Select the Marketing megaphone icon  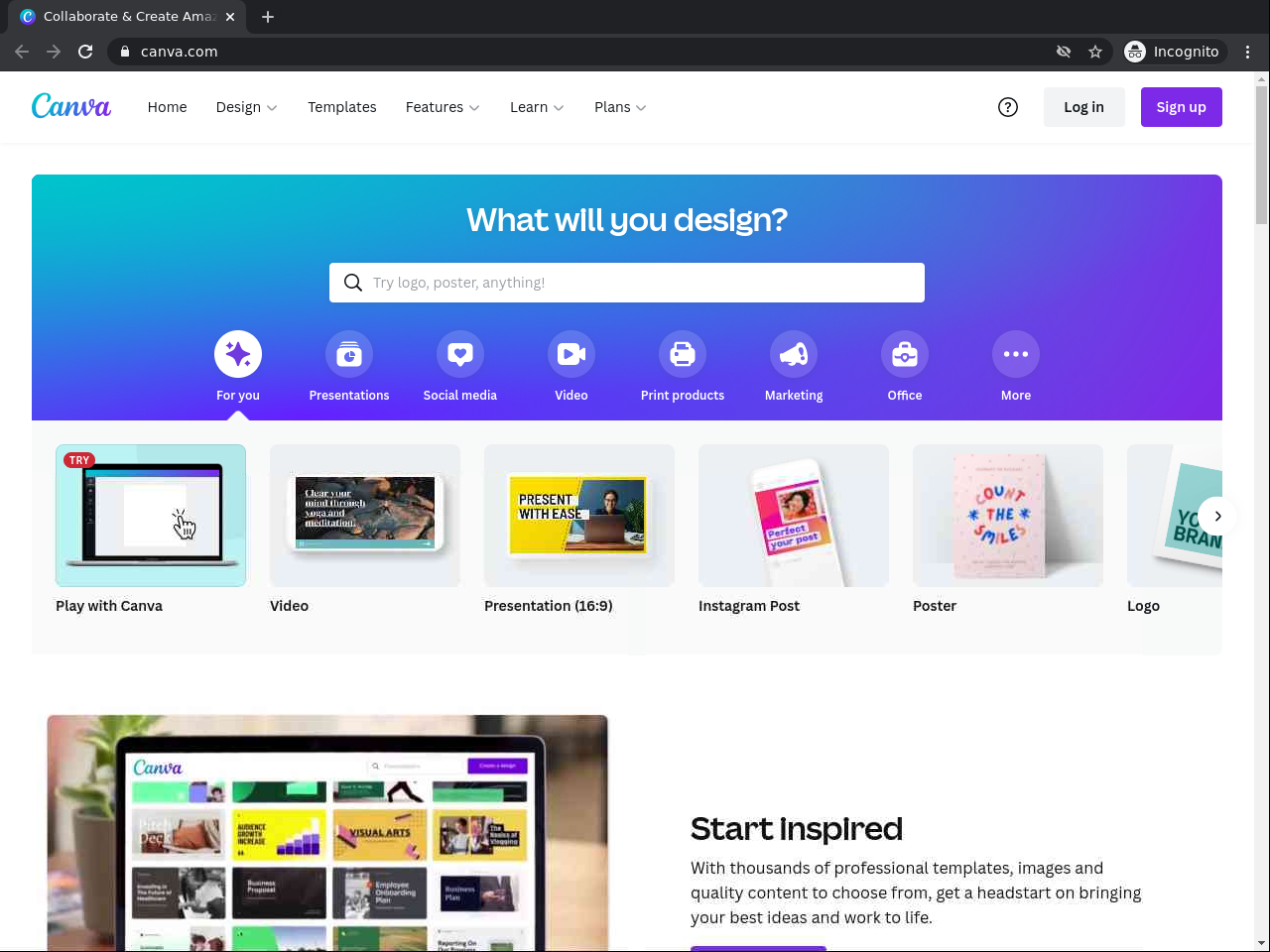click(794, 354)
